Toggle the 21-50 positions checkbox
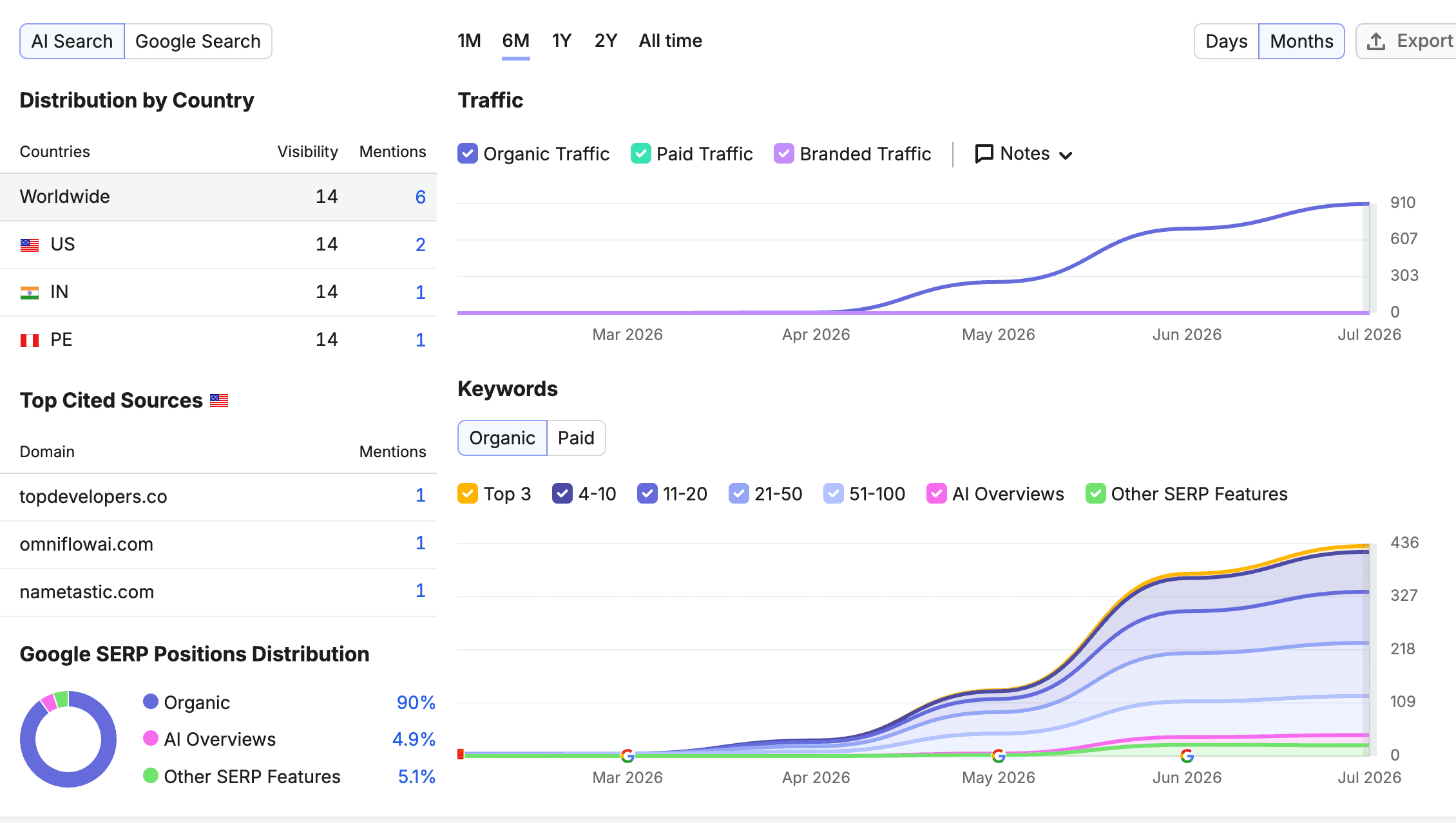This screenshot has height=823, width=1456. pyautogui.click(x=738, y=493)
